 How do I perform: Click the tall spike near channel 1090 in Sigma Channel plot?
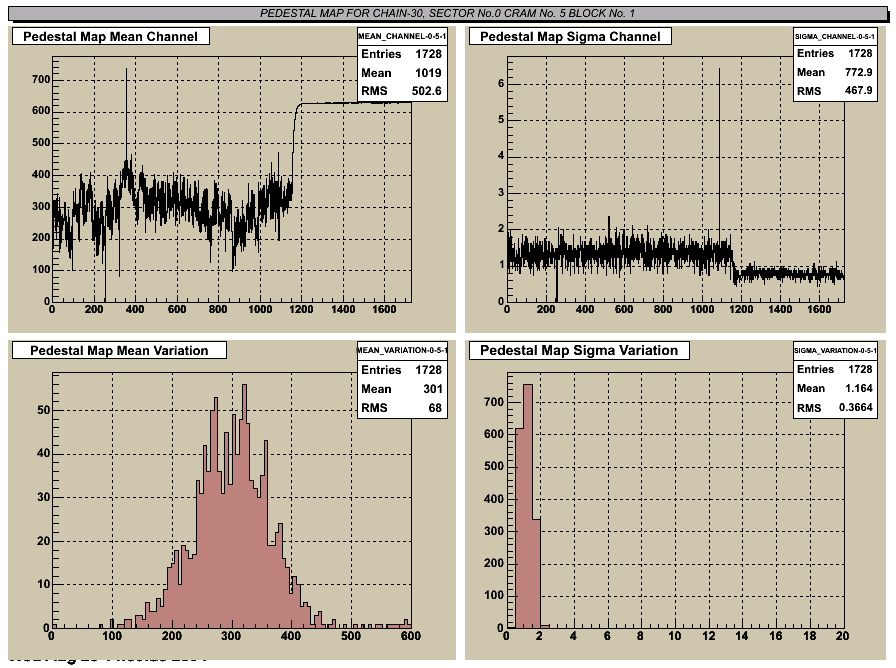tap(719, 154)
